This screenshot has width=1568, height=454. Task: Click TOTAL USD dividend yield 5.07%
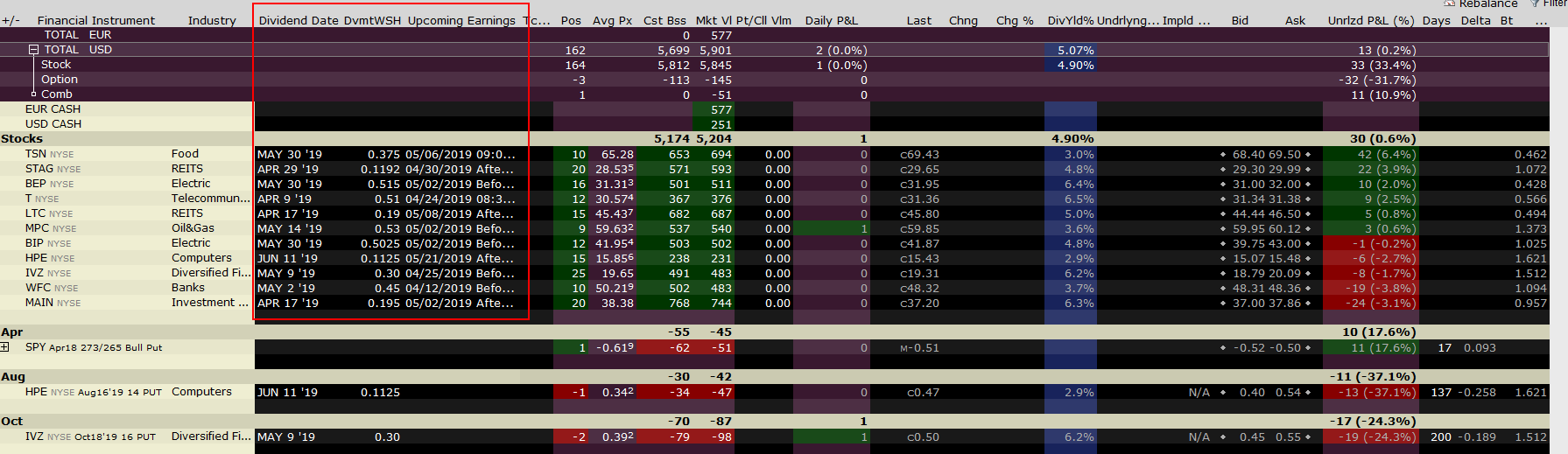(1076, 51)
